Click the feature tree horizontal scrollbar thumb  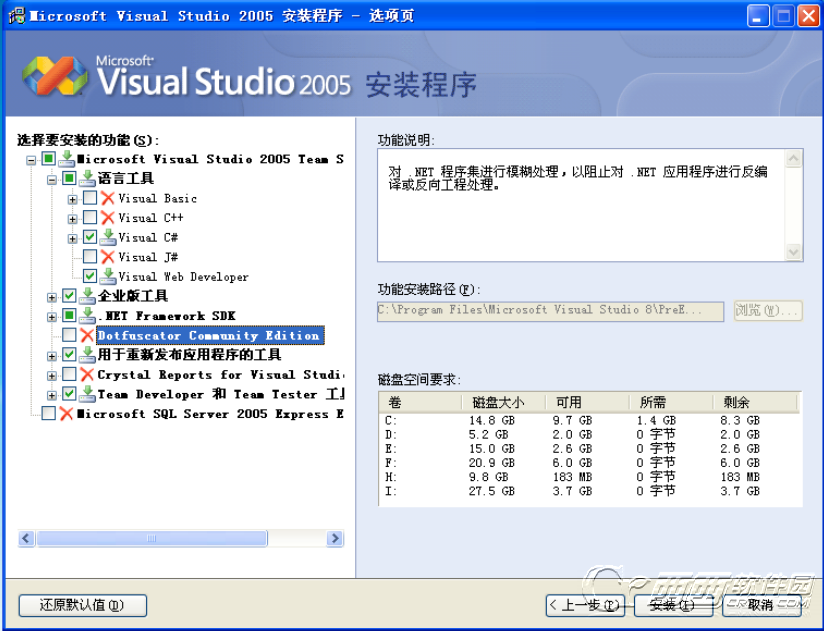(152, 539)
